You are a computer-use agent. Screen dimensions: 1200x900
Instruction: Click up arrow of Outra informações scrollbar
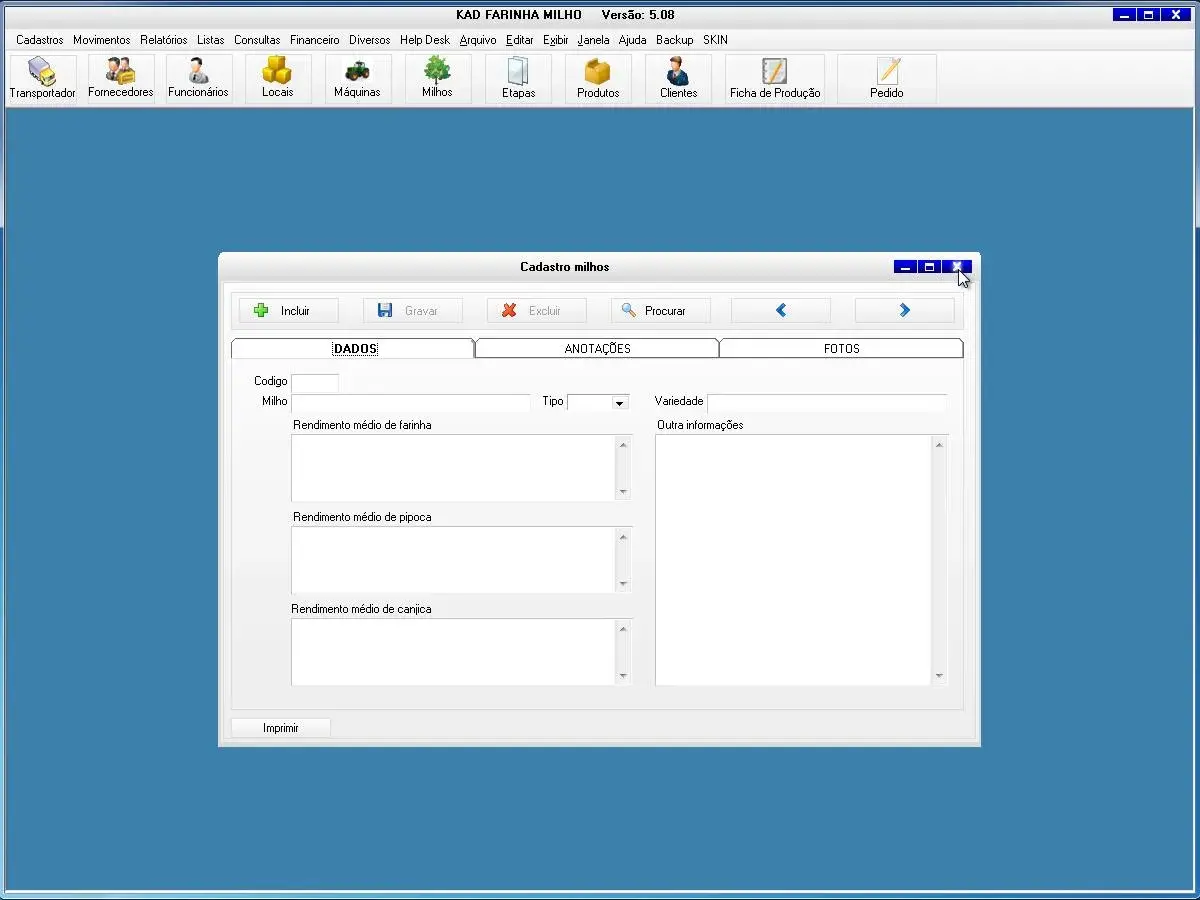[939, 445]
